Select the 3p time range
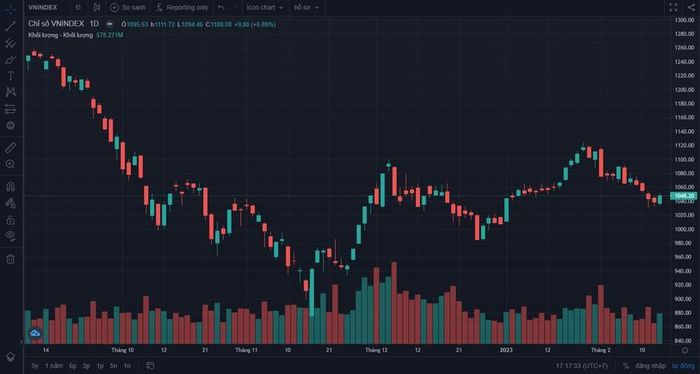This screenshot has height=374, width=700. [x=86, y=366]
